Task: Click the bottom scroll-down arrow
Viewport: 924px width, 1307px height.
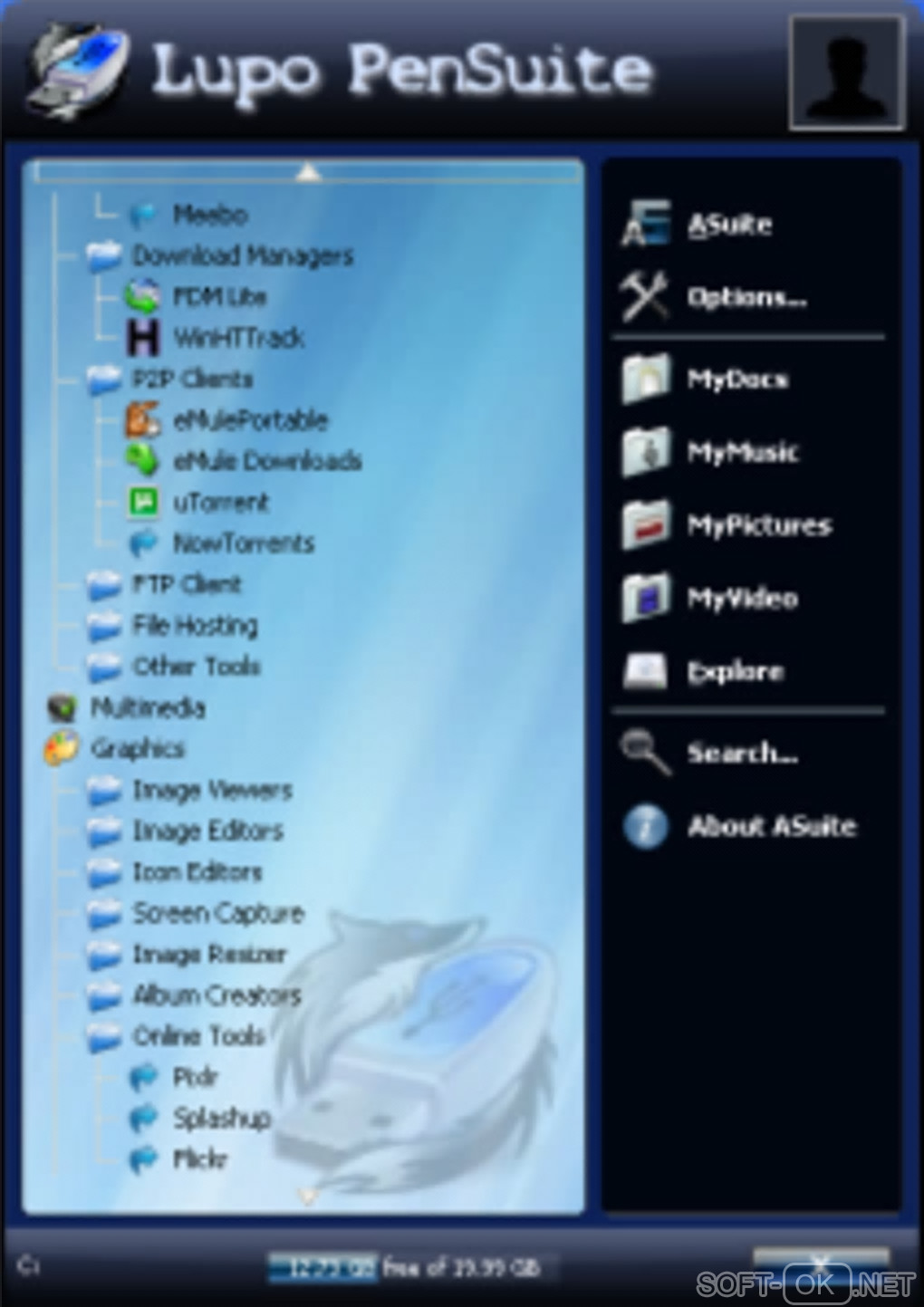Action: point(308,1196)
